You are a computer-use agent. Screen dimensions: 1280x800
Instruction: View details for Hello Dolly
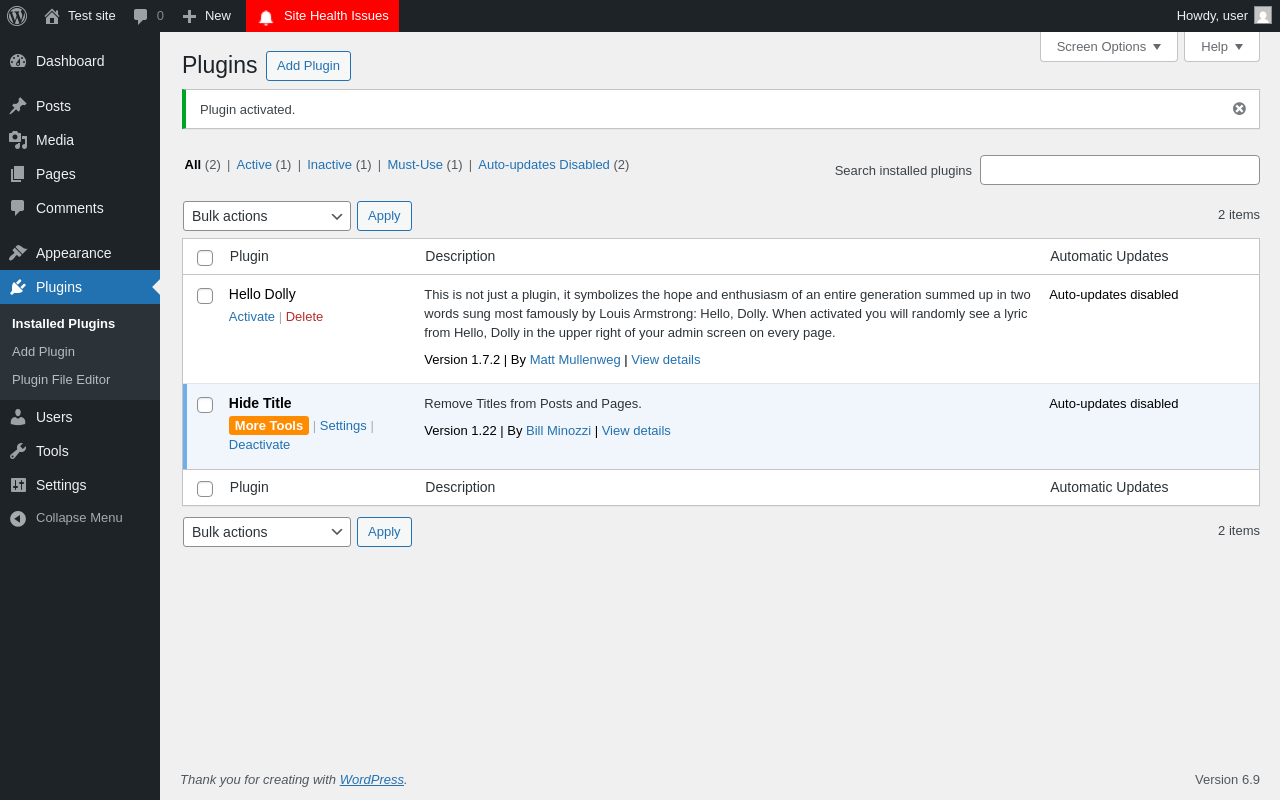(666, 360)
